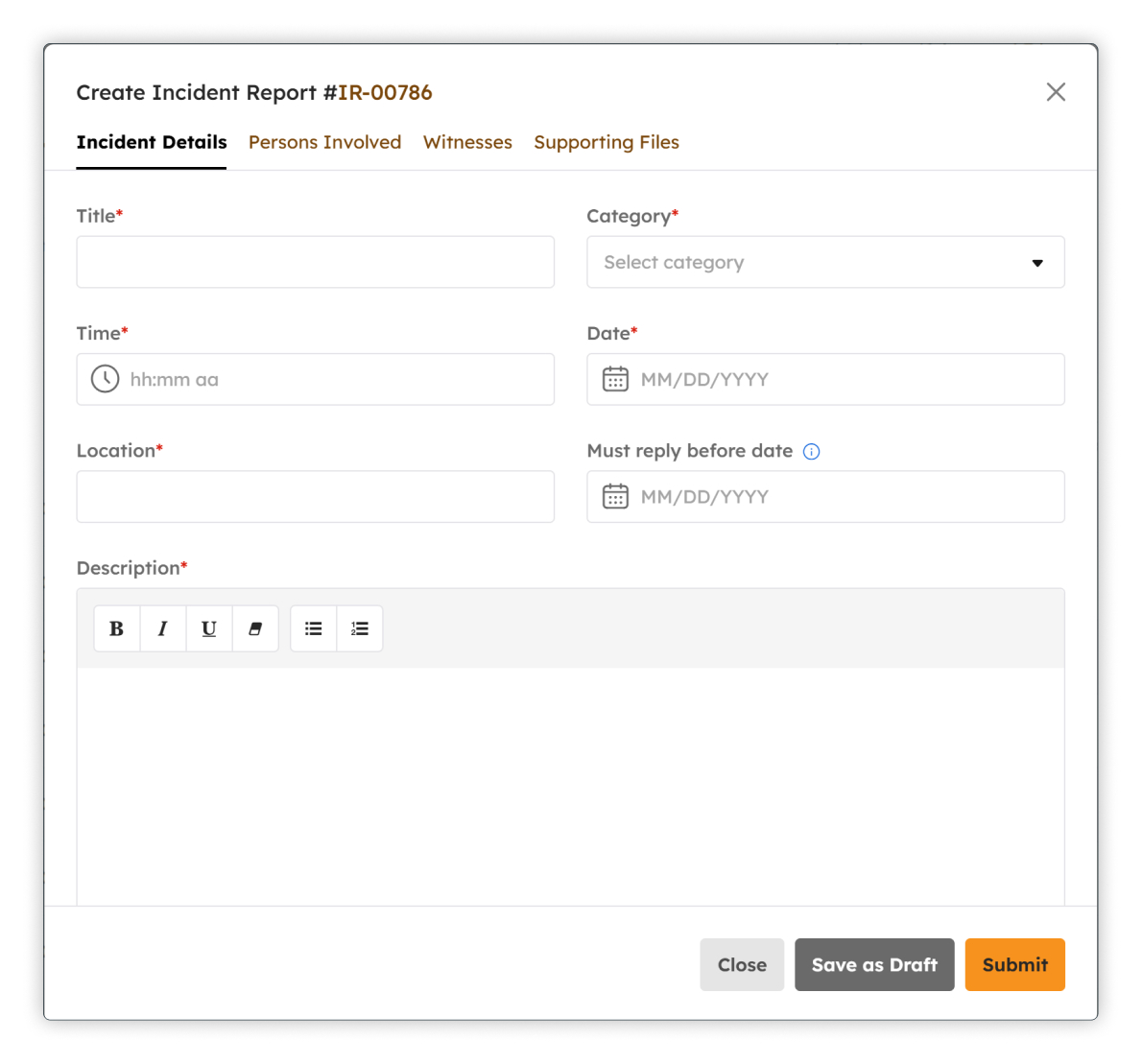Open calendar icon in Date field
Image resolution: width=1142 pixels, height=1064 pixels.
point(615,379)
